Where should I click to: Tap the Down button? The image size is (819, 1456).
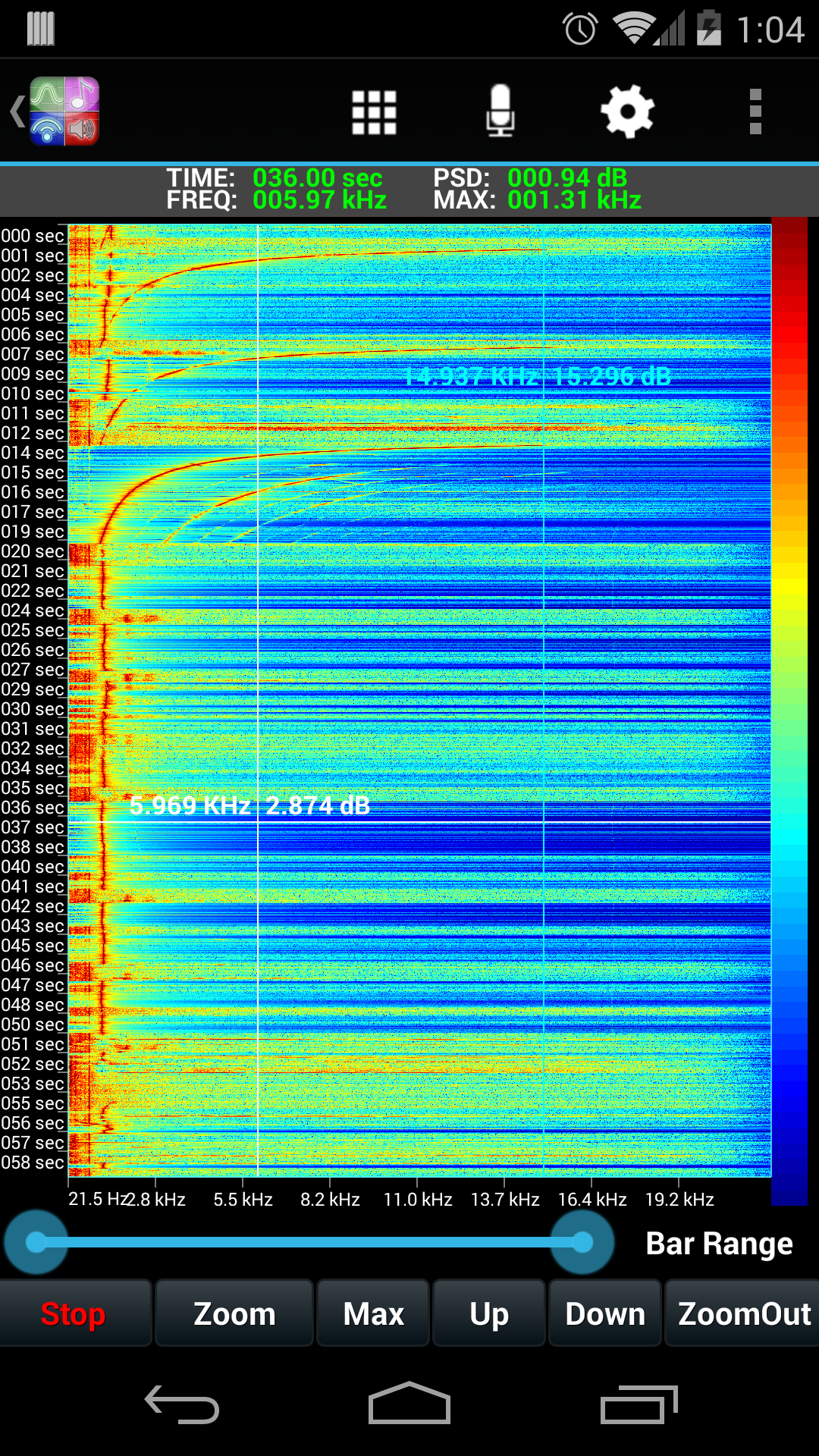[605, 1313]
